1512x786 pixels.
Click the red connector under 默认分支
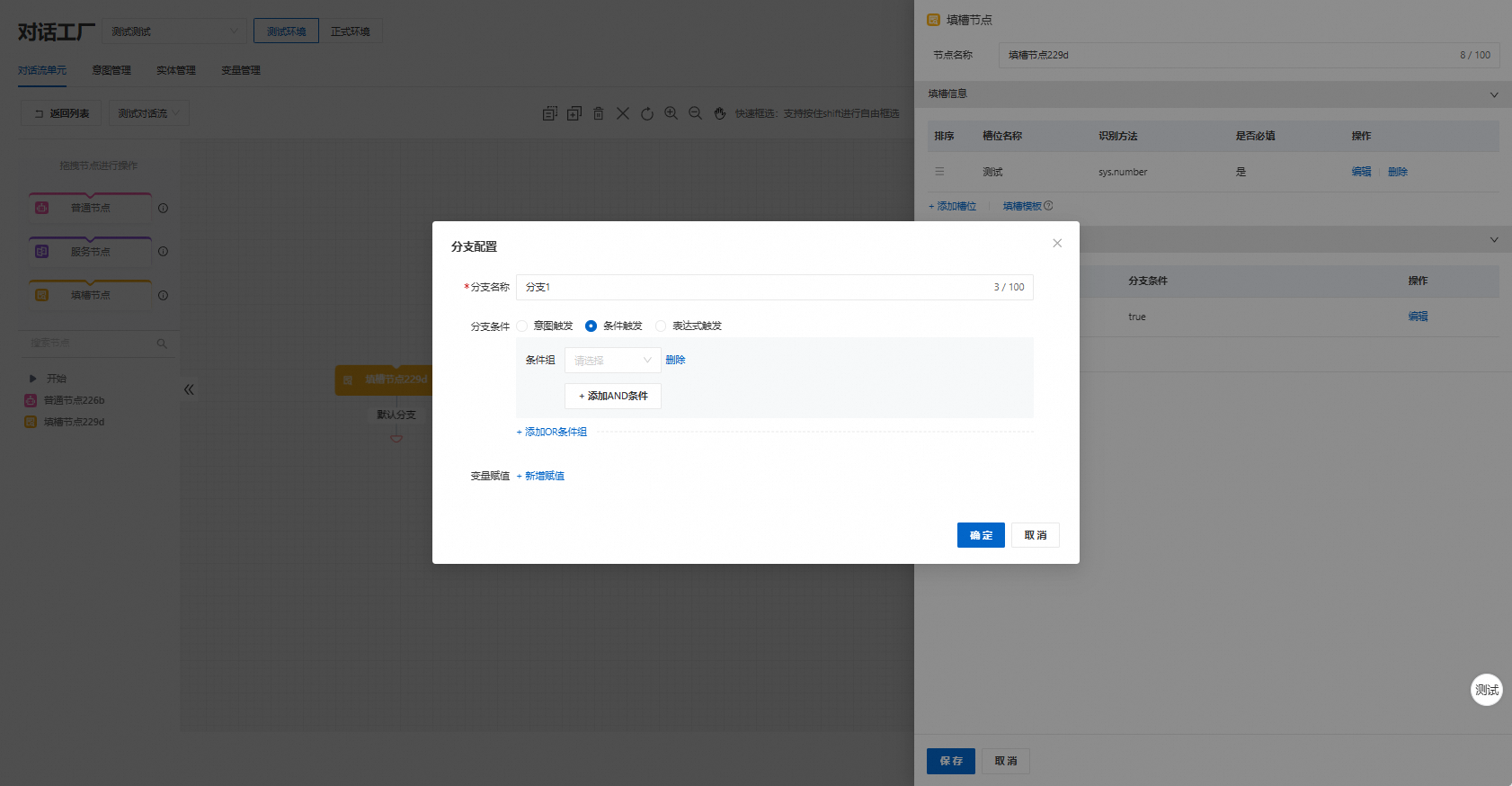(396, 437)
